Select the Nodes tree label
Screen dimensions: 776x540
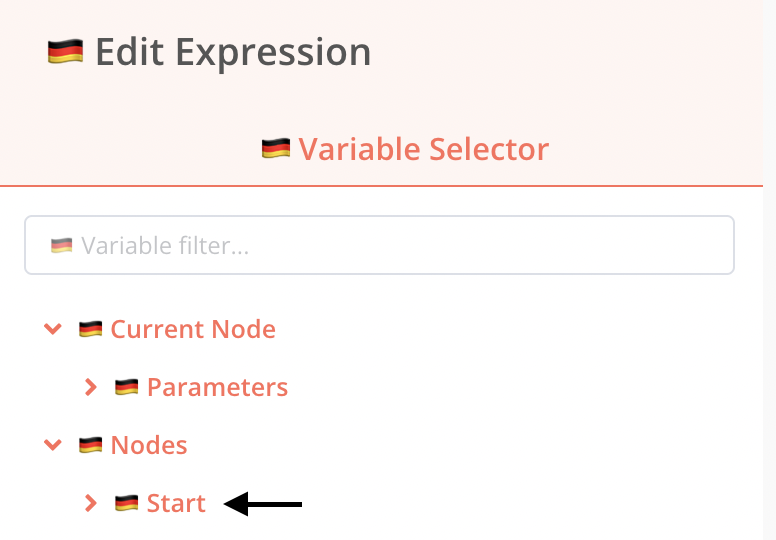149,445
